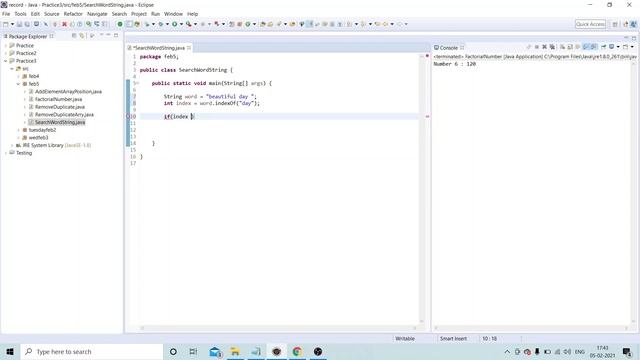This screenshot has width=640, height=360.
Task: Remove launch with Console X icon
Action: click(544, 47)
